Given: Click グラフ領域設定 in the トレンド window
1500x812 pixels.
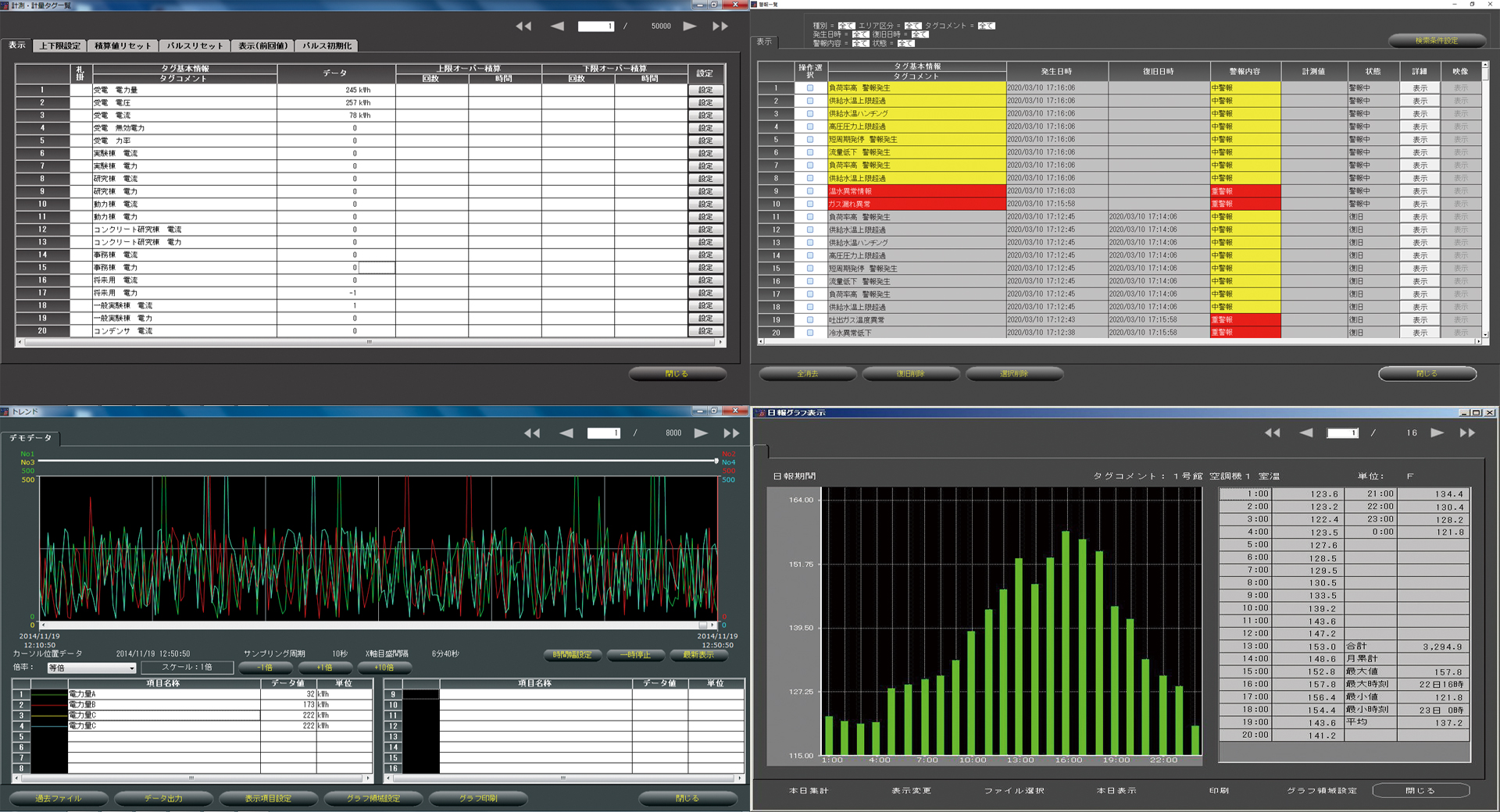Looking at the screenshot, I should (373, 798).
